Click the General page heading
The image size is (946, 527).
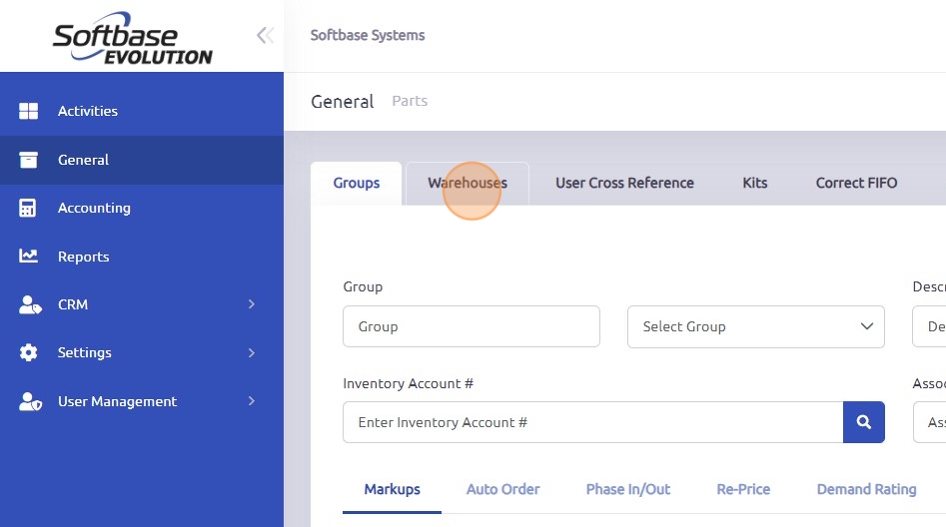coord(342,102)
